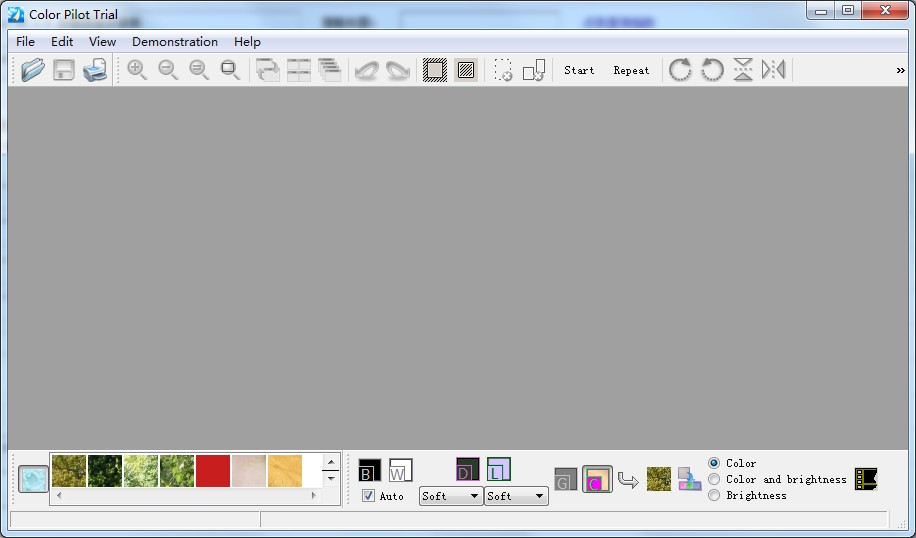
Task: Select the Color and brightness option
Action: [x=714, y=479]
